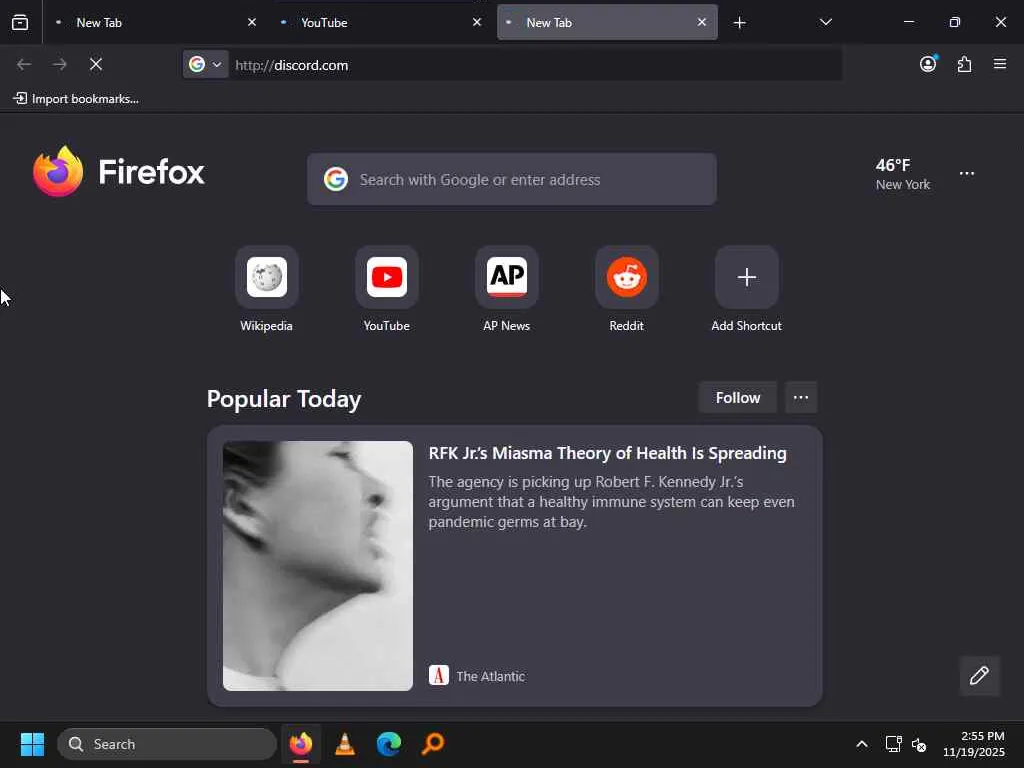This screenshot has width=1024, height=768.
Task: Open the article's face thumbnail image
Action: [317, 566]
